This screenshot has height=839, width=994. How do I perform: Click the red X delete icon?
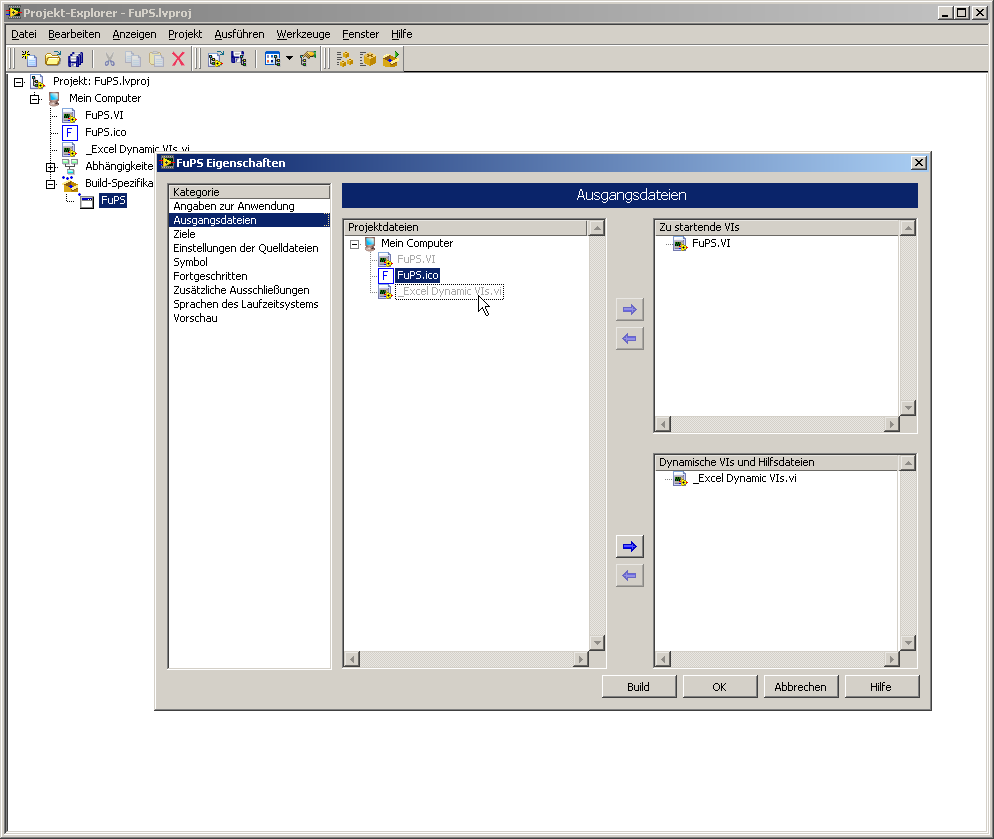click(x=179, y=59)
